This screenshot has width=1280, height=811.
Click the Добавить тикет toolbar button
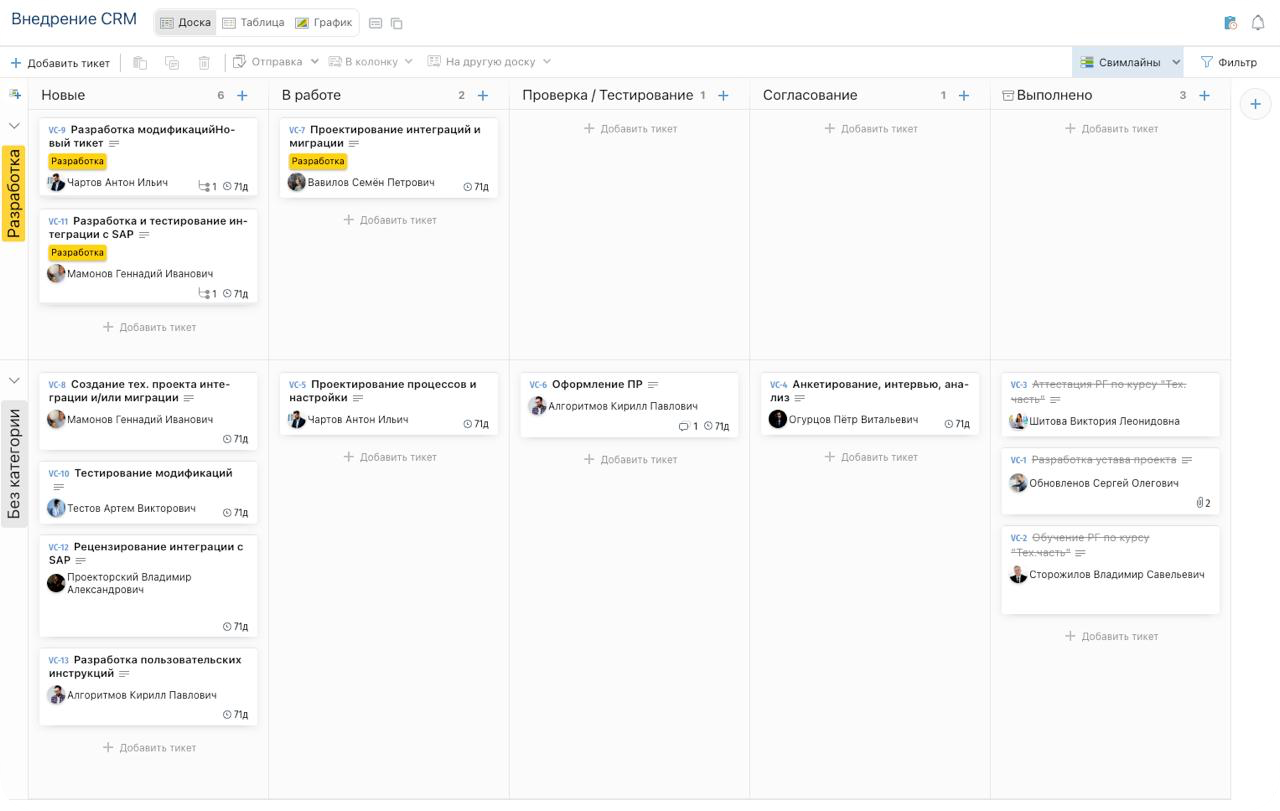[x=60, y=62]
